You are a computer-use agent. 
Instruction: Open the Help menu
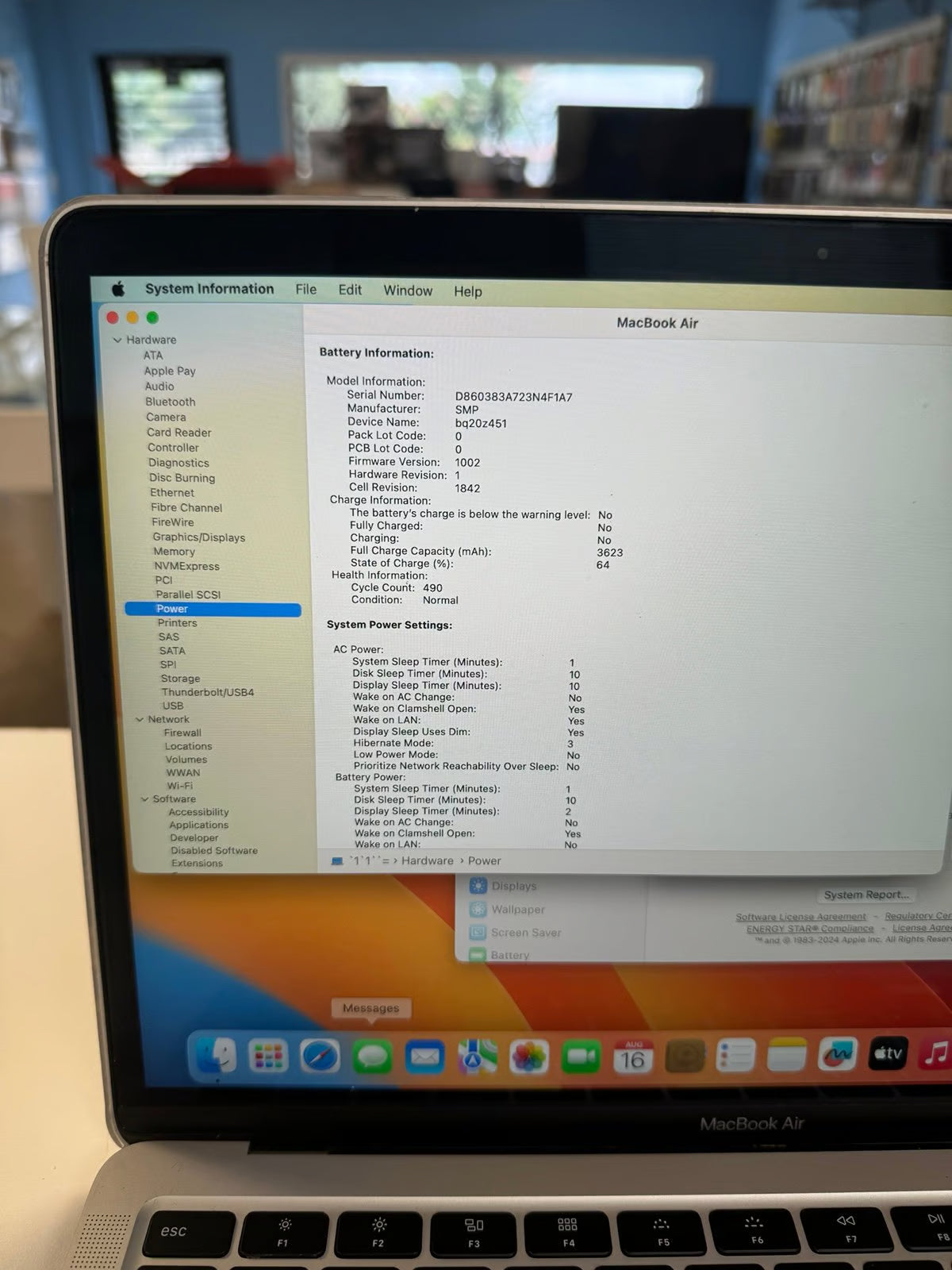point(468,291)
